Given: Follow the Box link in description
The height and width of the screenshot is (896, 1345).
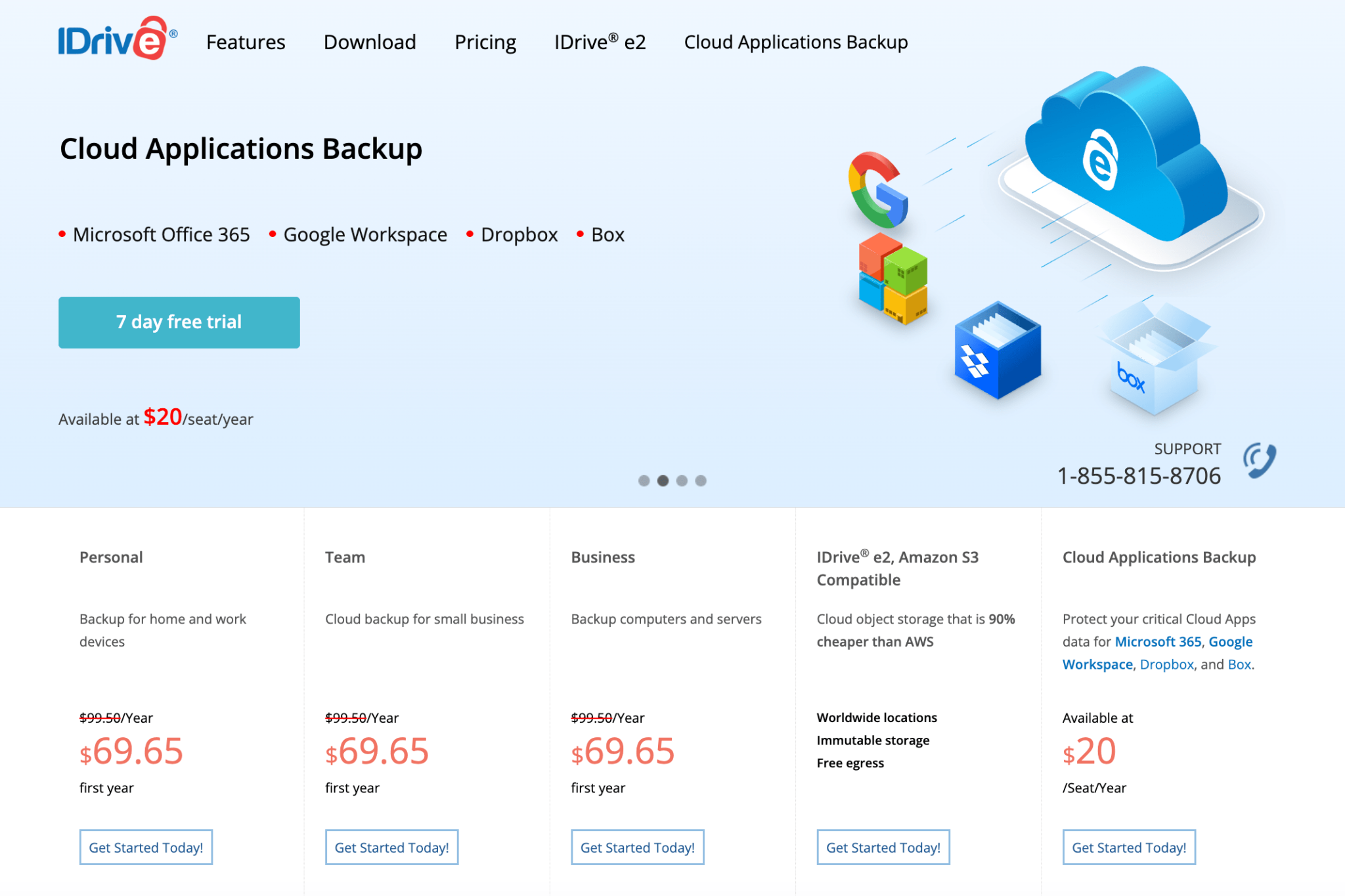Looking at the screenshot, I should click(x=1239, y=664).
